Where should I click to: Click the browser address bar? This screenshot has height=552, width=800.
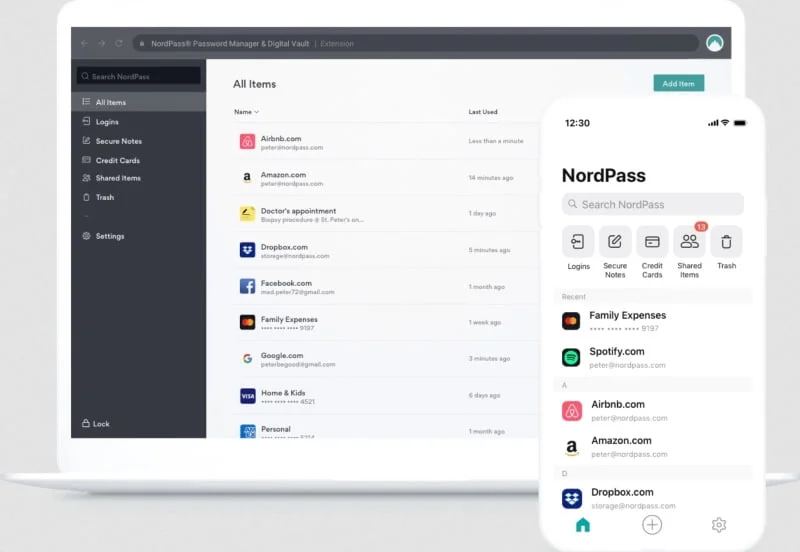[x=415, y=43]
